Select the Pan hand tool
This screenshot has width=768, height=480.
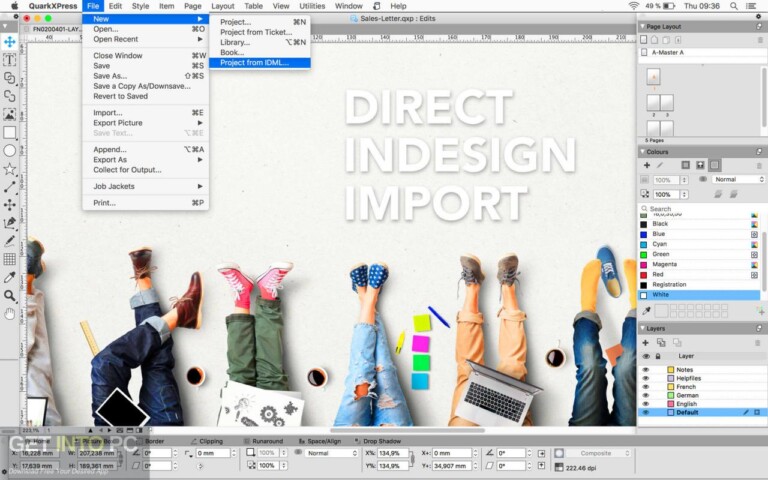point(9,313)
